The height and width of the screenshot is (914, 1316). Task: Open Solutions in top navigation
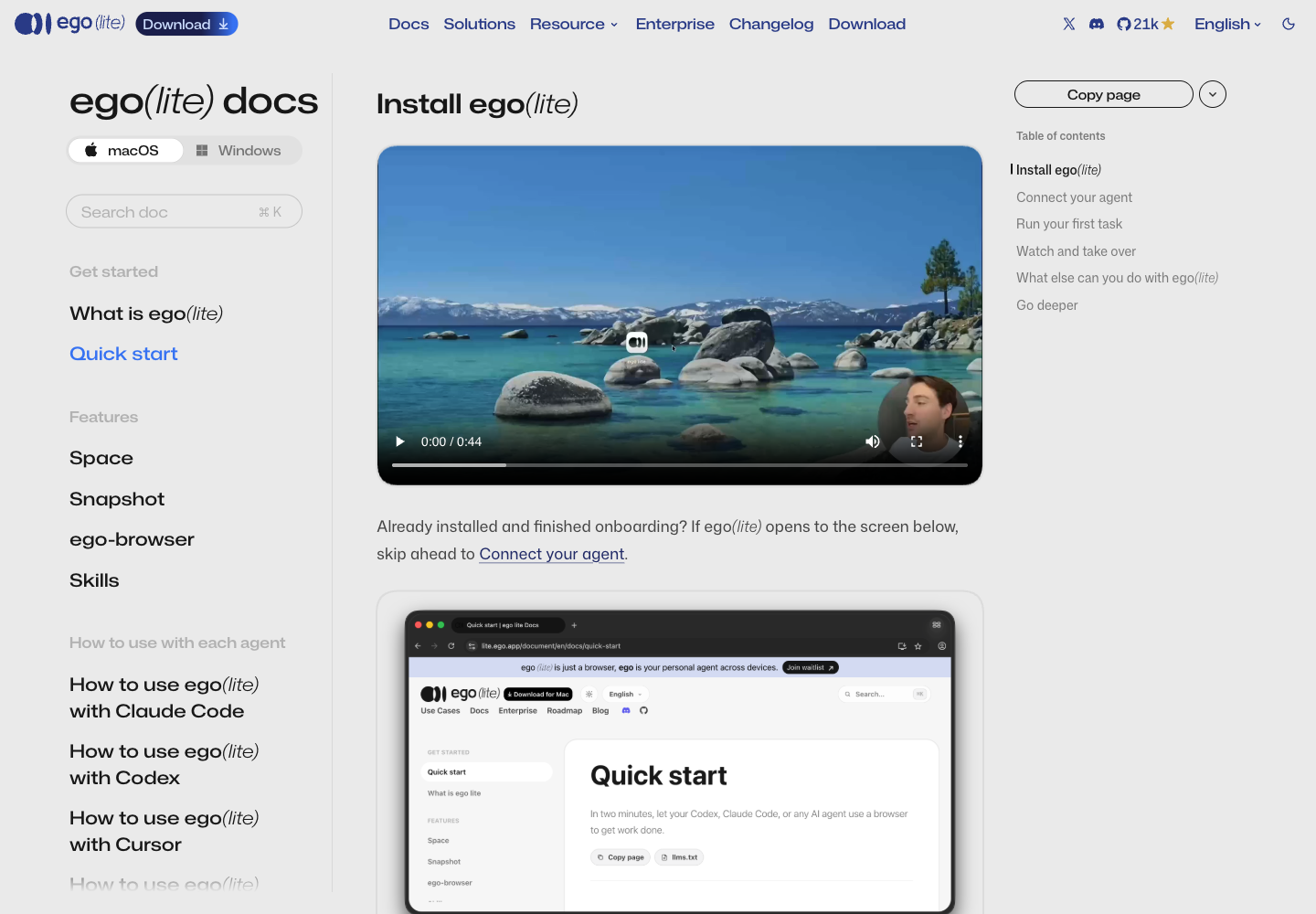[480, 24]
